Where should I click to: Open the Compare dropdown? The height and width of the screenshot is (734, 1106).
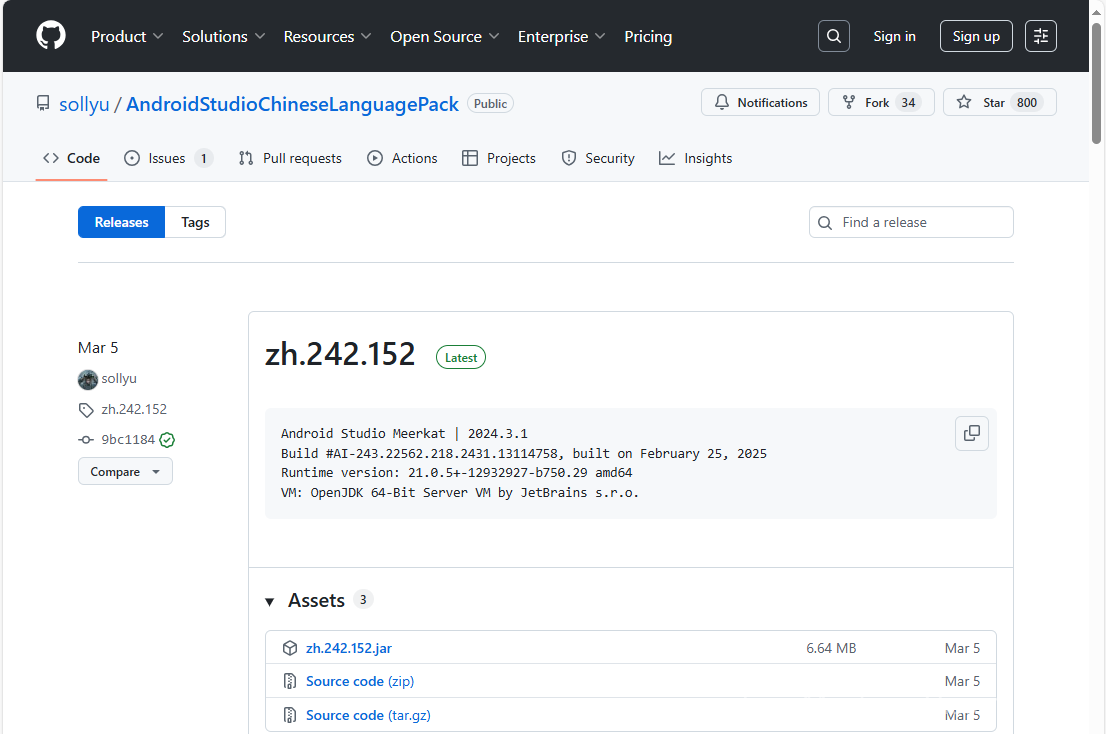click(x=126, y=472)
